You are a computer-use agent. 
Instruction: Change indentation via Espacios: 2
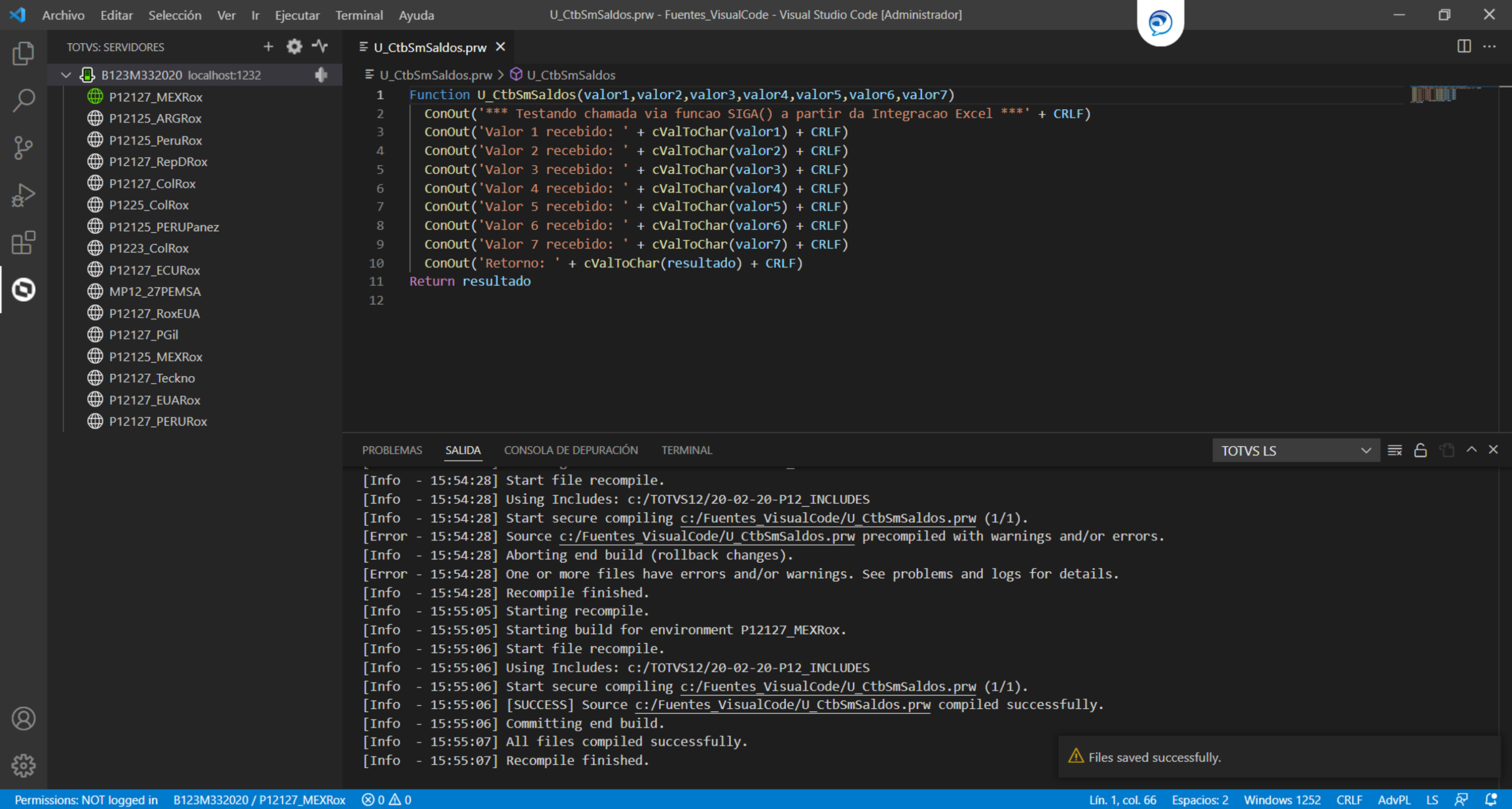1200,799
